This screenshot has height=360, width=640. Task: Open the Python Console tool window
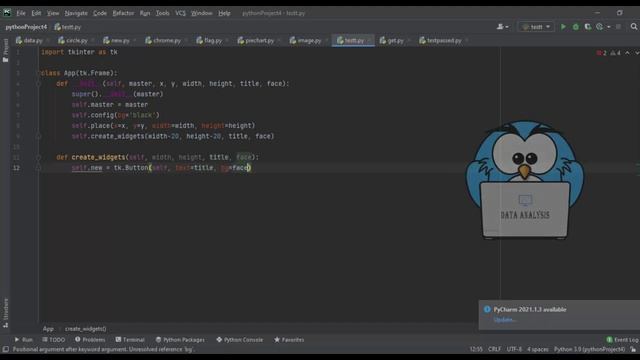point(240,340)
